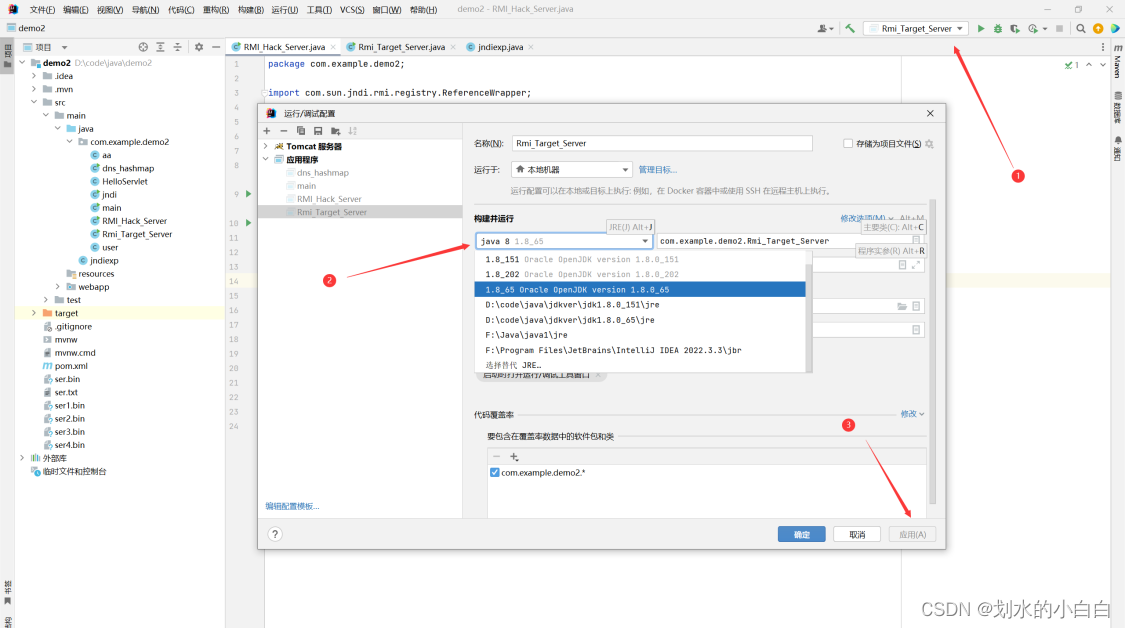The height and width of the screenshot is (628, 1125).
Task: Click the orange IDE update icon
Action: pyautogui.click(x=1098, y=29)
